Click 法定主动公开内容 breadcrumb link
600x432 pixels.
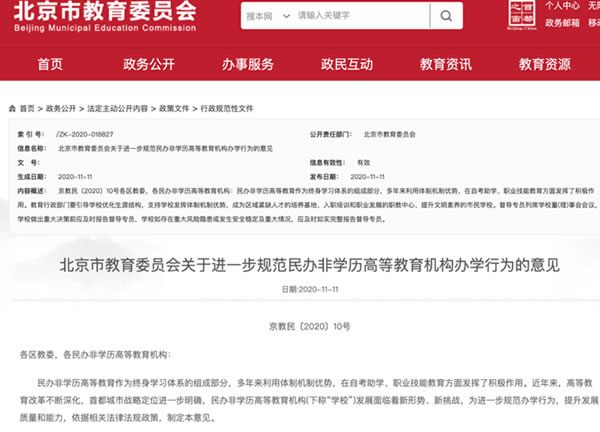tap(117, 109)
